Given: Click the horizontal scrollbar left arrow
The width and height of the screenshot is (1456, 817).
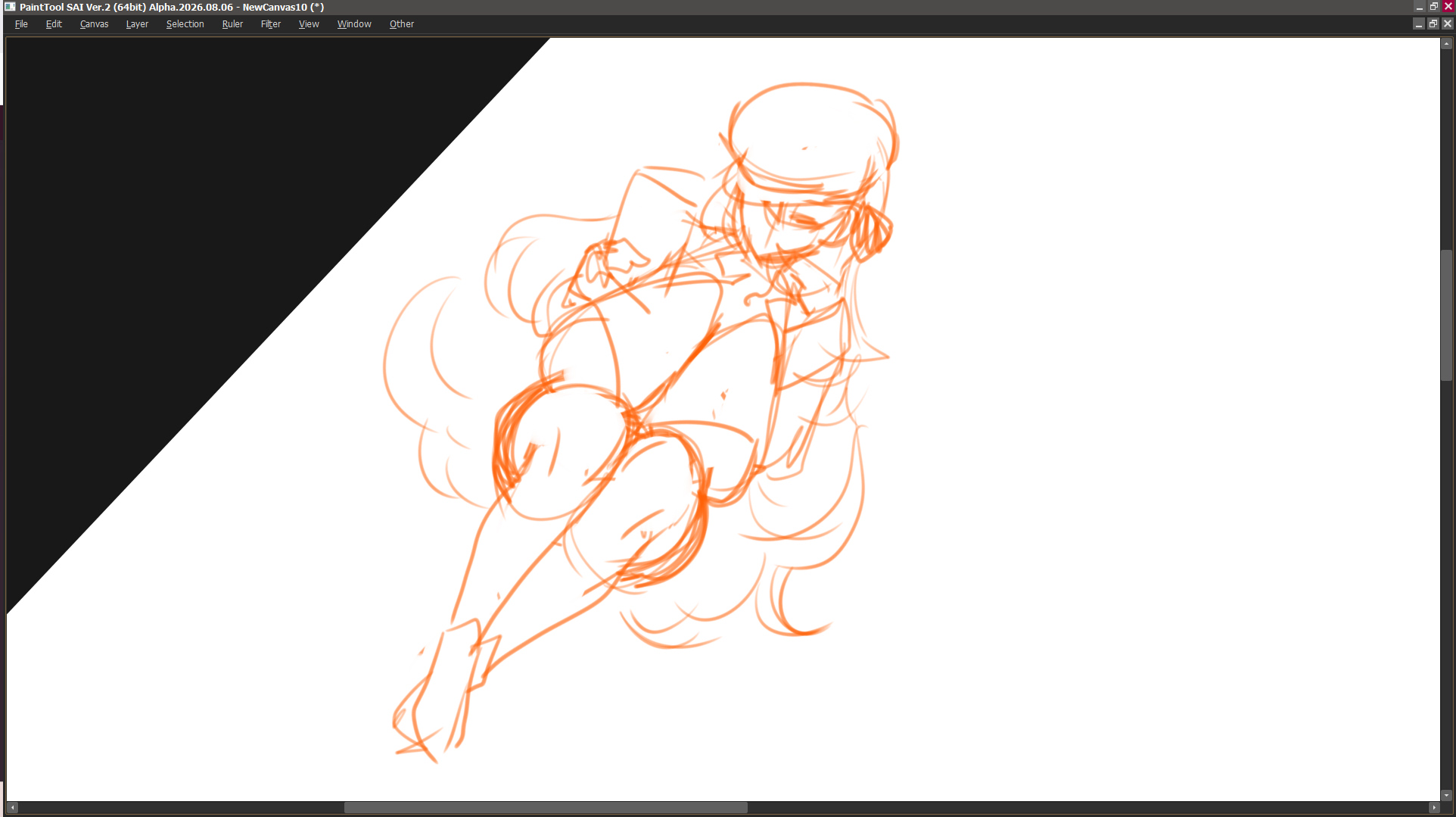Looking at the screenshot, I should (12, 808).
